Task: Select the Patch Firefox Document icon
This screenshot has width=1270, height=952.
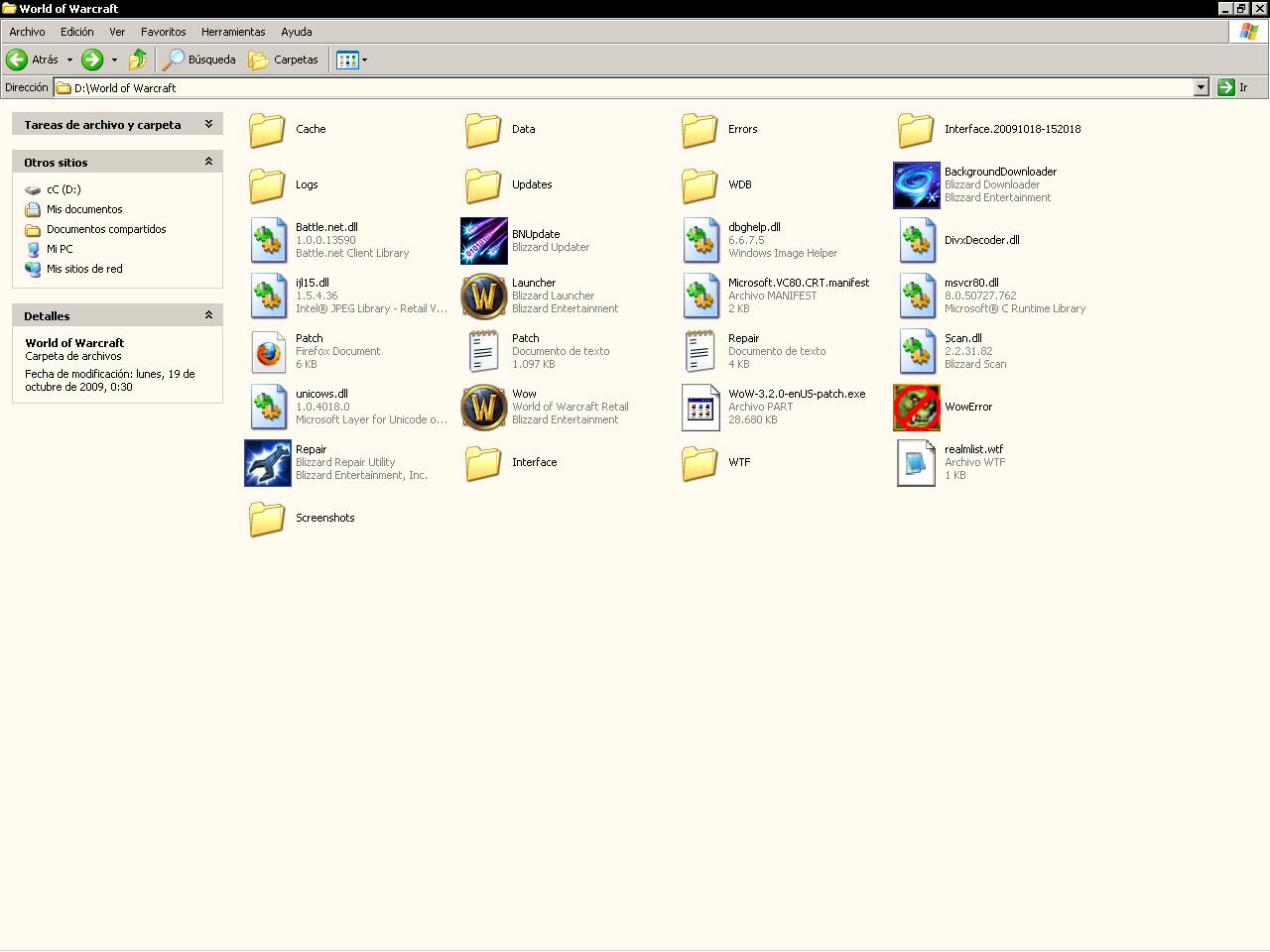Action: 268,352
